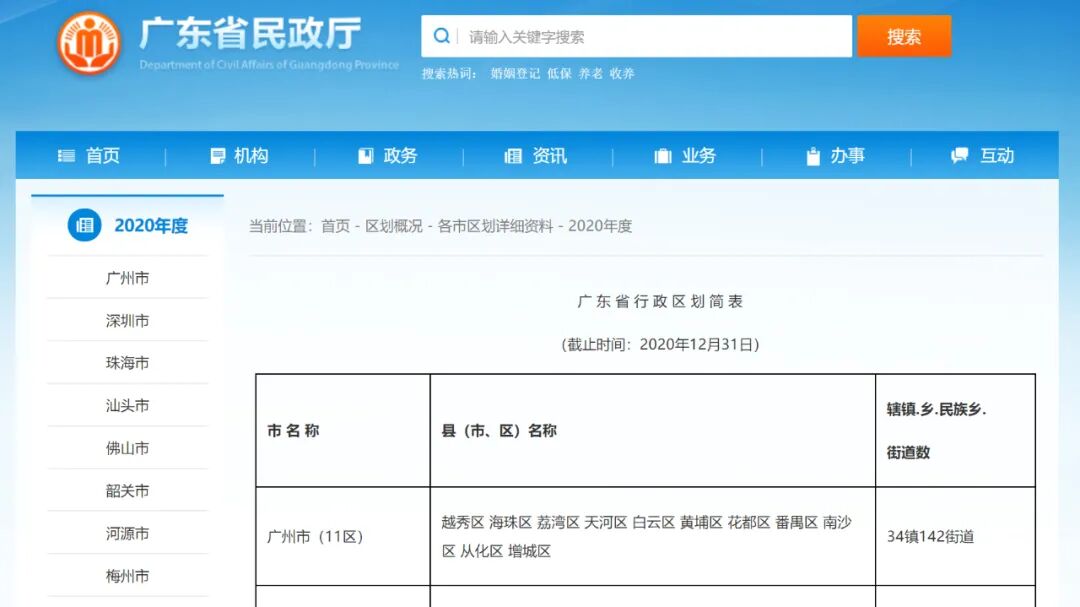Select hot search term 婚姻登记
1080x607 pixels.
click(x=515, y=74)
